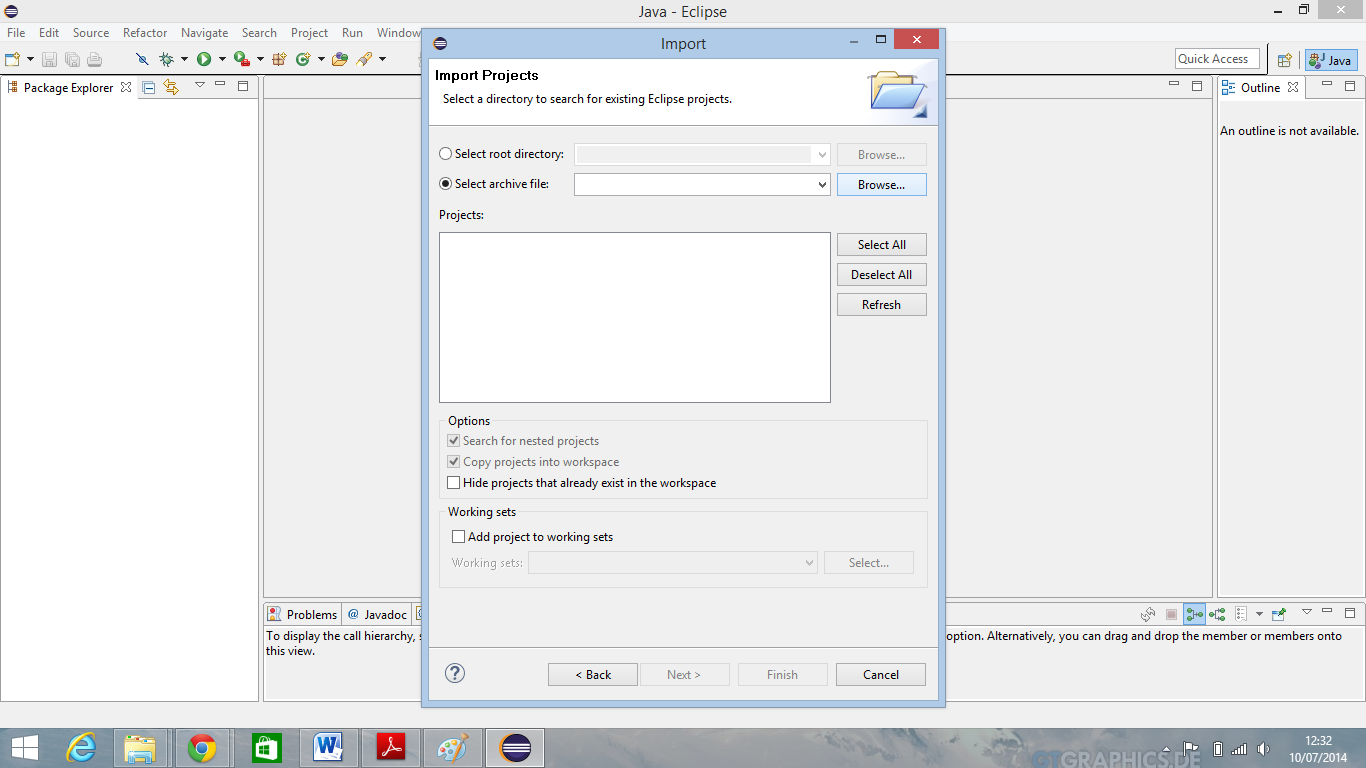This screenshot has height=768, width=1366.
Task: Choose the Select root directory option
Action: (446, 154)
